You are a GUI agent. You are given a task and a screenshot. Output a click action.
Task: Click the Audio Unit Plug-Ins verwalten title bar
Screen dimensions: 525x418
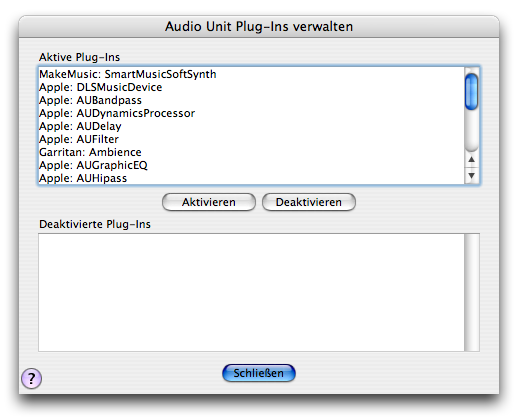259,26
